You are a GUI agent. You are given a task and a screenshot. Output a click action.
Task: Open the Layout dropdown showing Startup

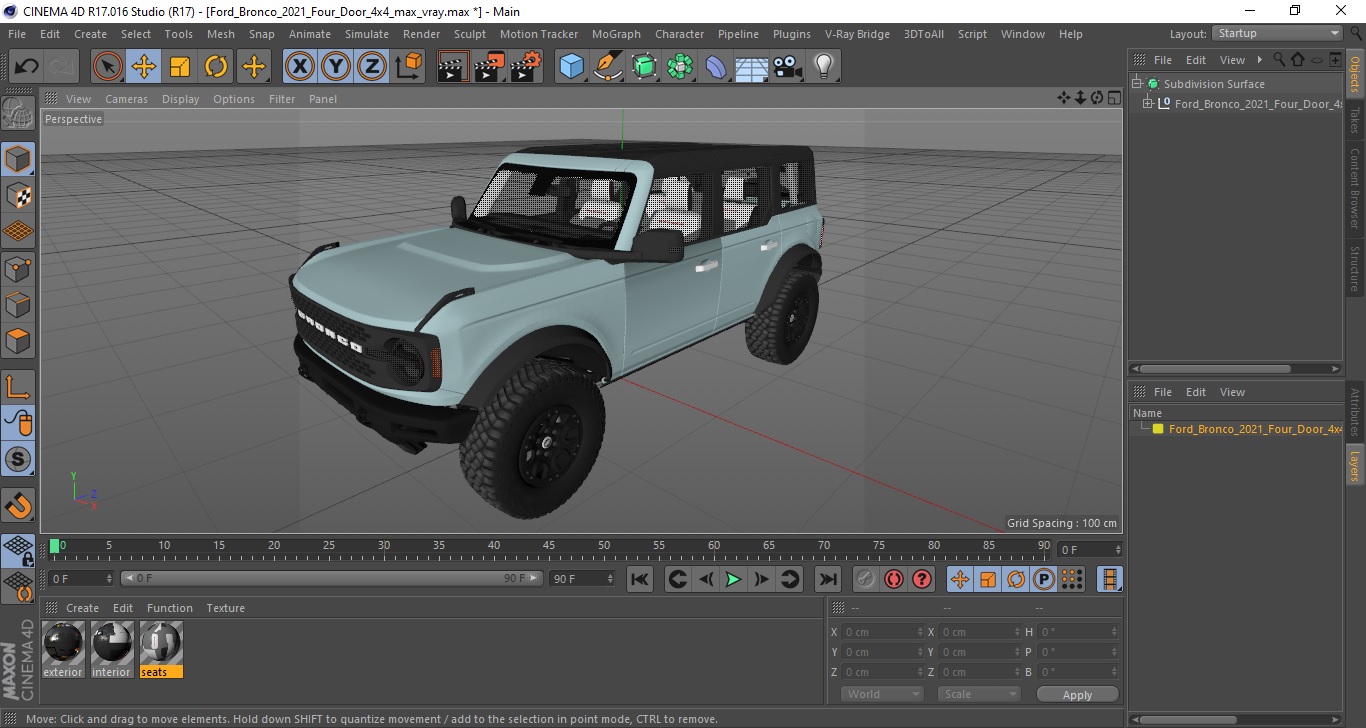click(x=1277, y=33)
